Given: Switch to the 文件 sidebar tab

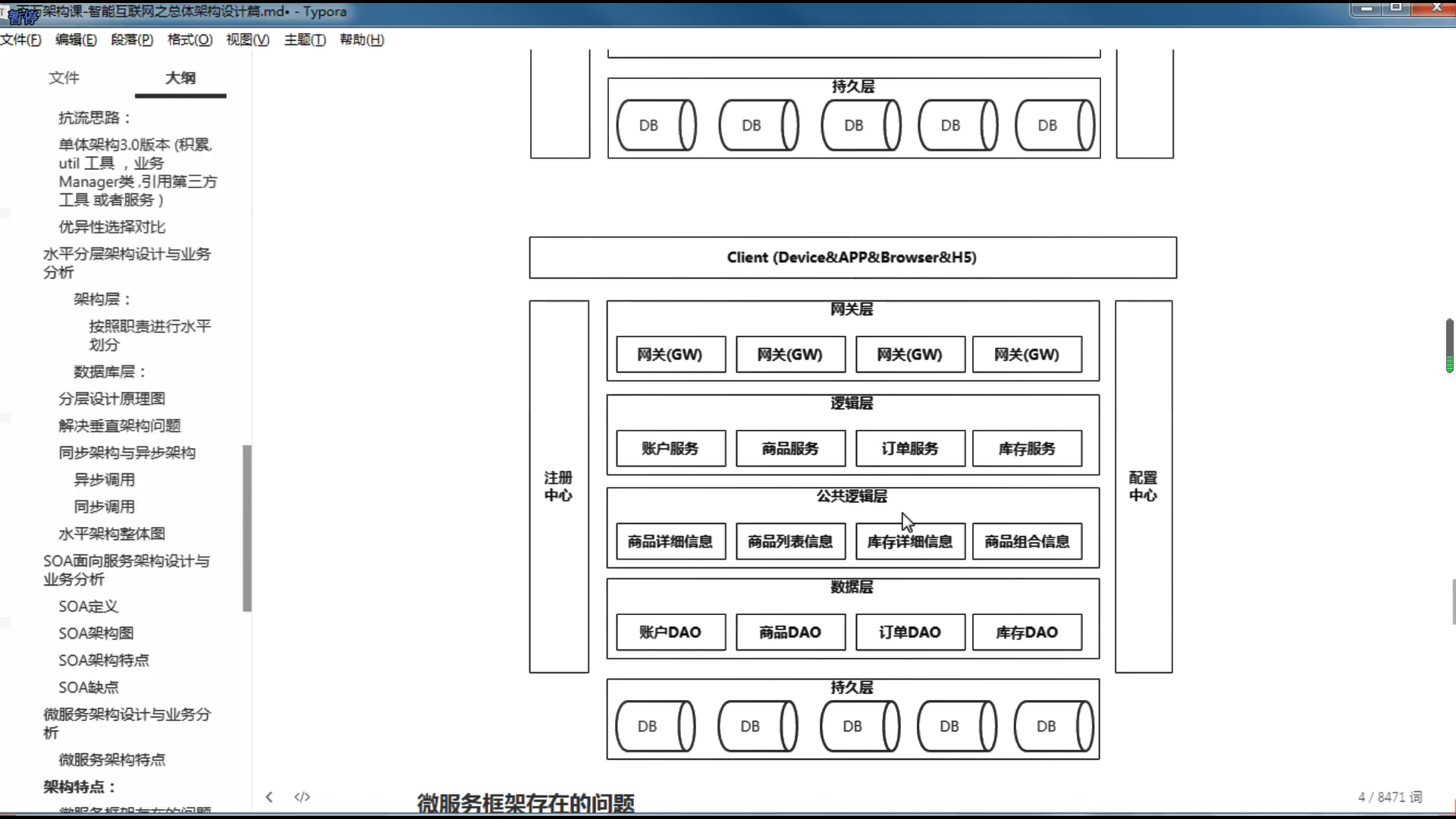Looking at the screenshot, I should click(64, 77).
